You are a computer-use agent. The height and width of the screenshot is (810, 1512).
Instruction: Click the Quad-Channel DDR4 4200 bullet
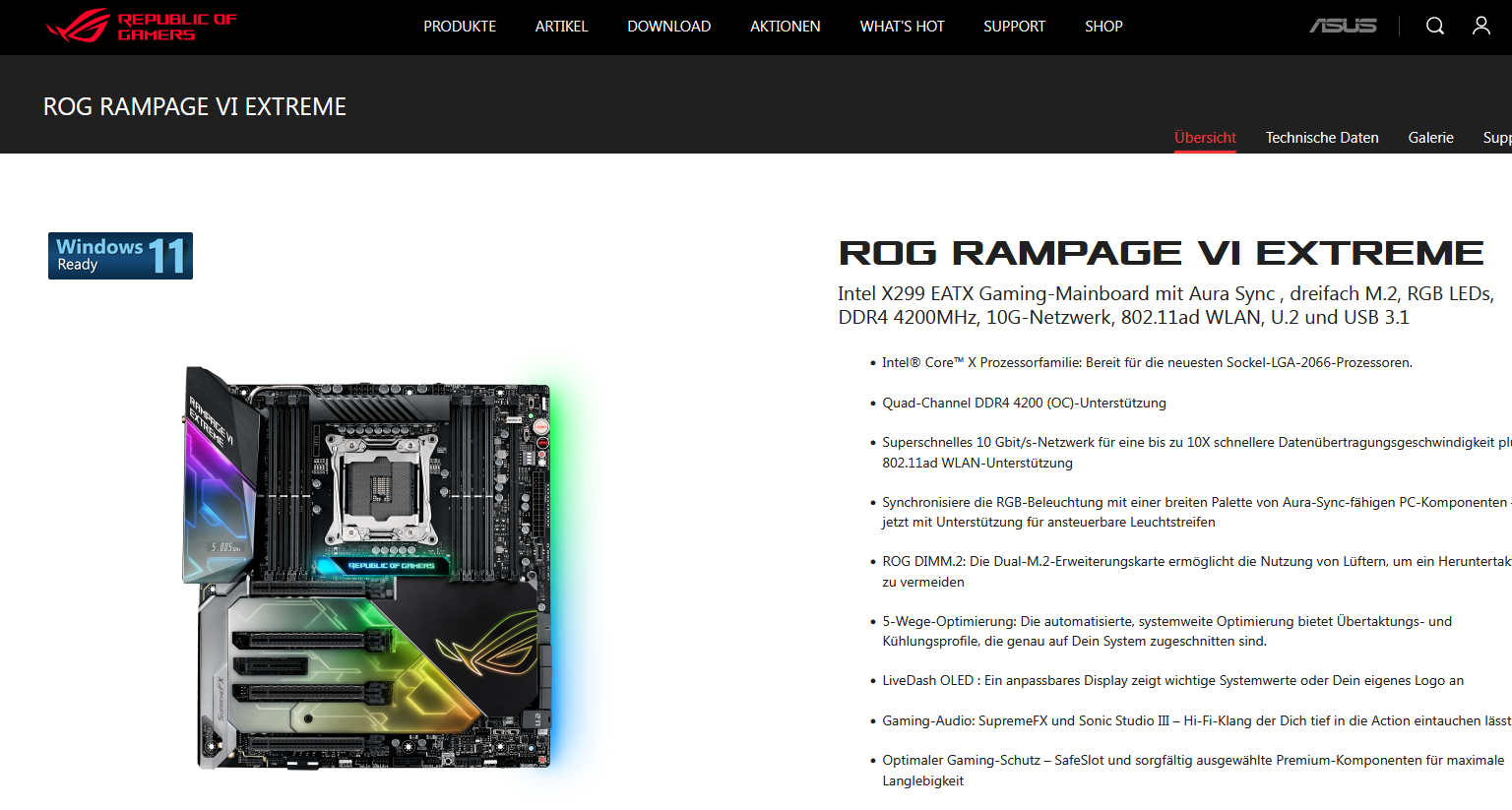(1024, 403)
